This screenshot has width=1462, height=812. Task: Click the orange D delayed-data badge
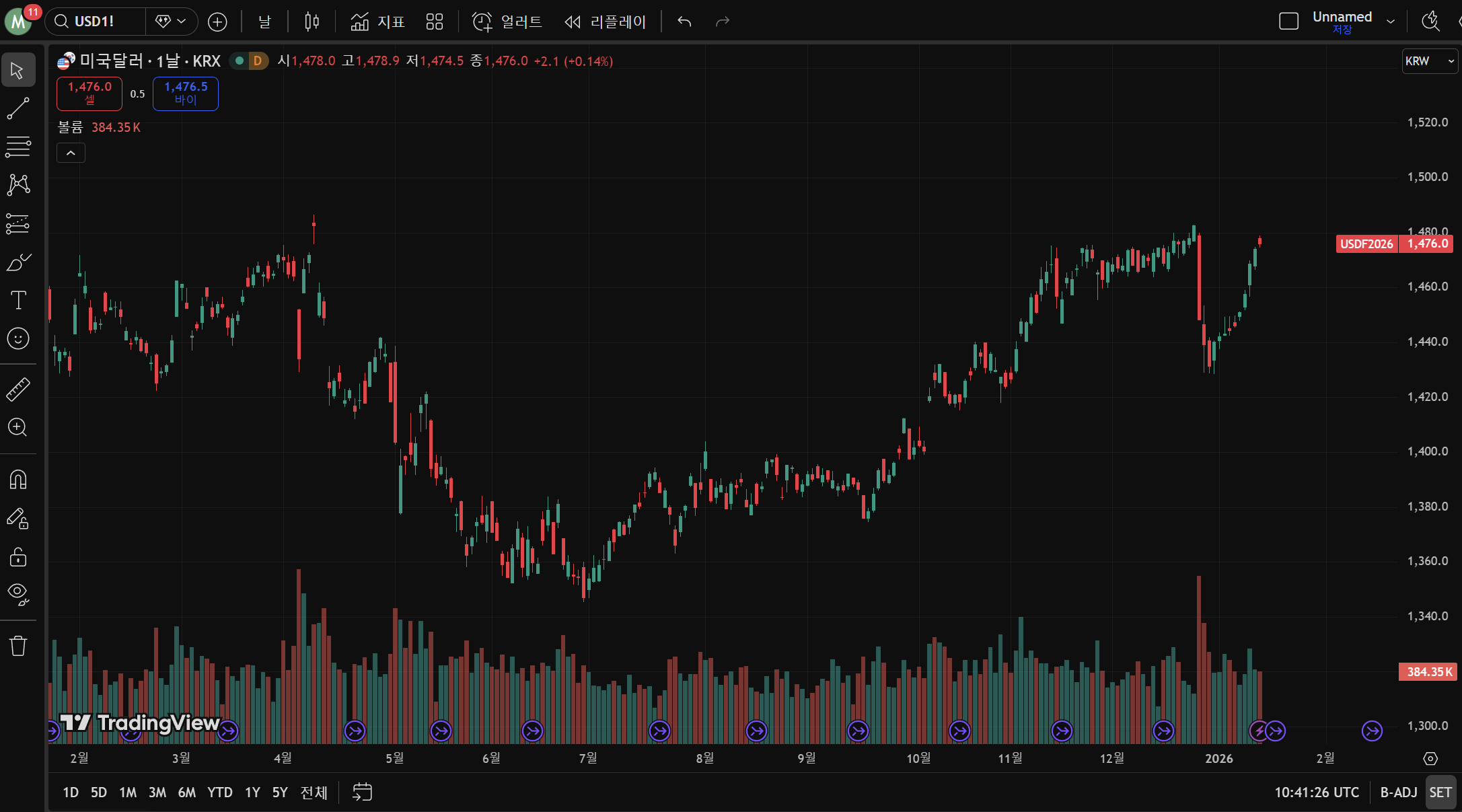pos(258,61)
